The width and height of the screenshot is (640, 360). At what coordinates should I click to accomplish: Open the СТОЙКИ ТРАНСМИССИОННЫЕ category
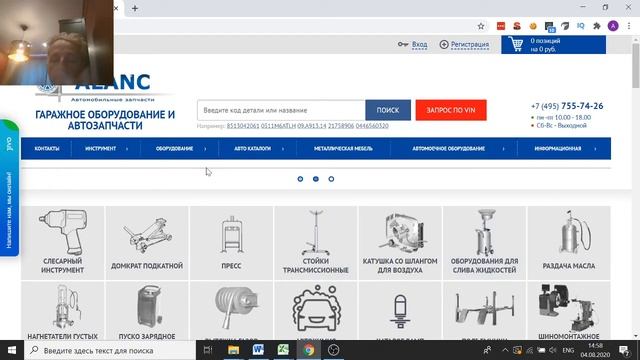click(x=316, y=243)
